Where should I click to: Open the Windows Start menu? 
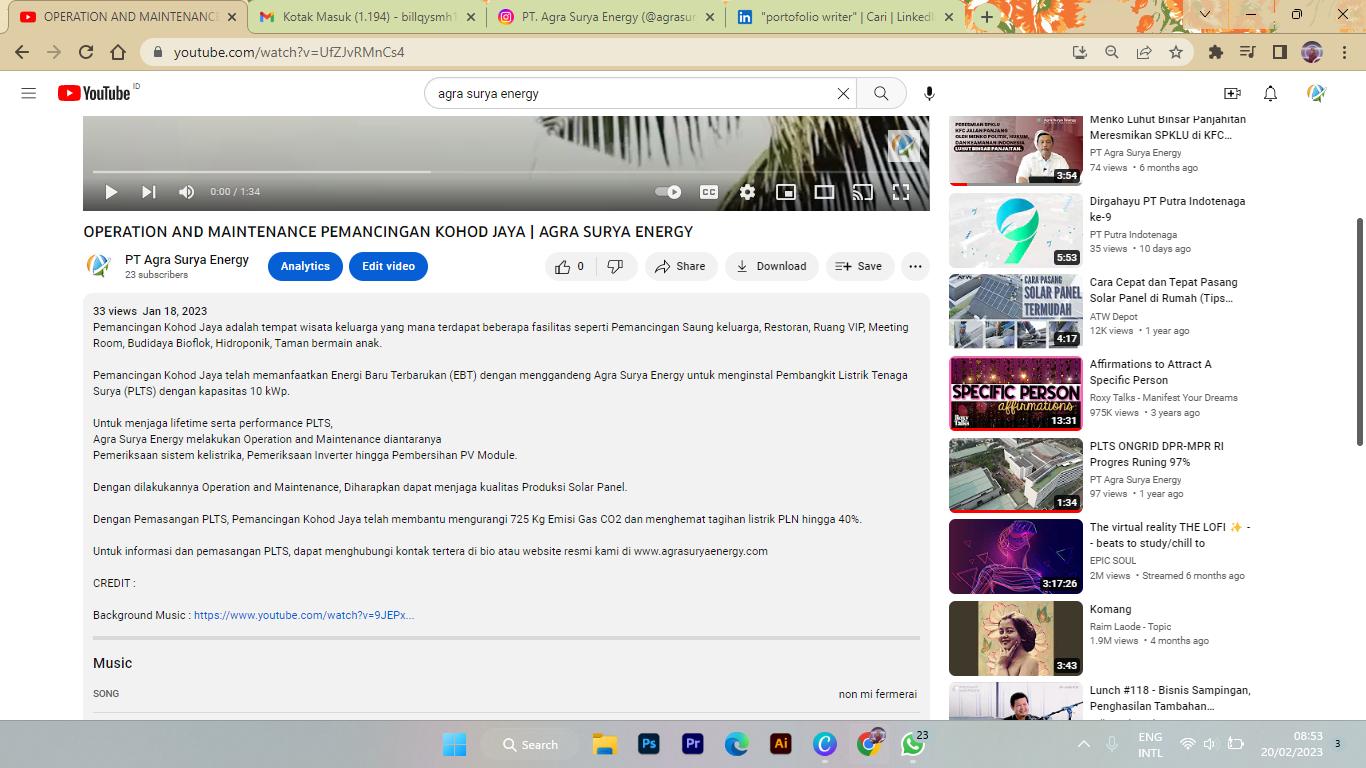pyautogui.click(x=454, y=744)
